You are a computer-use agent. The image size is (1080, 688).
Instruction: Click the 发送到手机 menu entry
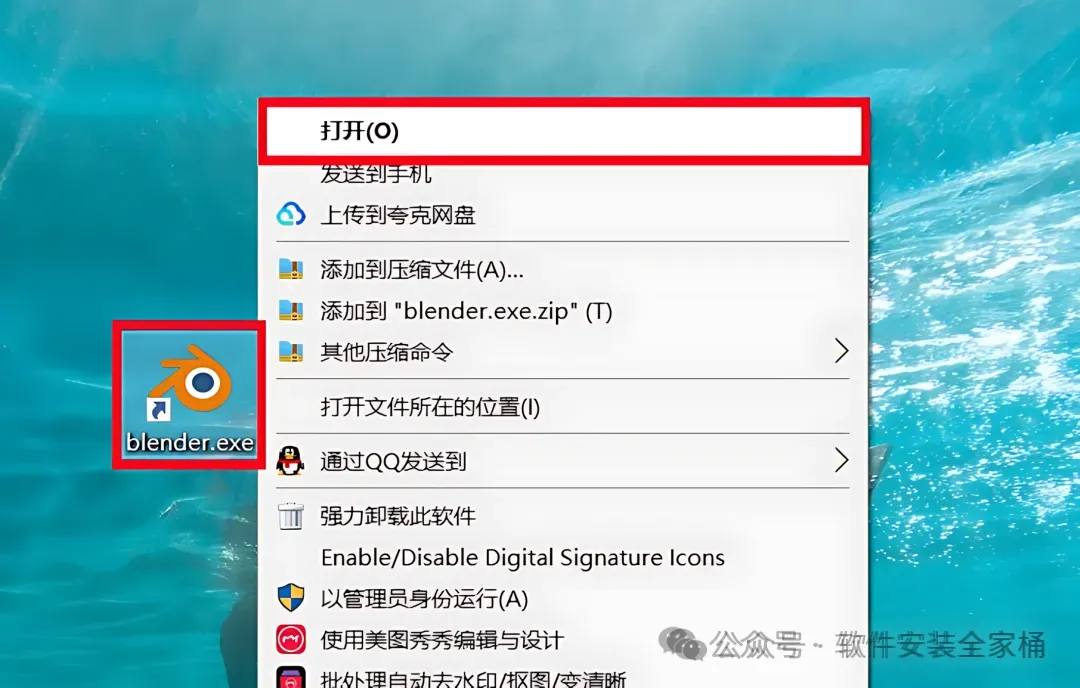point(563,175)
